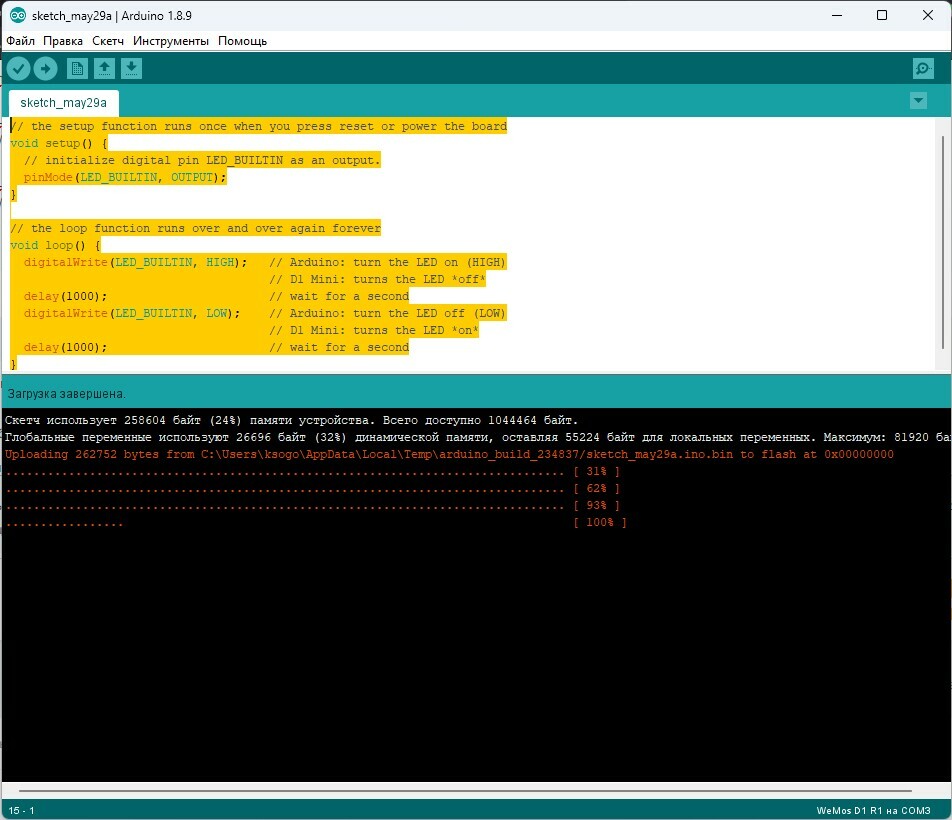
Task: Click the 'the setup function runs once' comment
Action: pos(259,126)
